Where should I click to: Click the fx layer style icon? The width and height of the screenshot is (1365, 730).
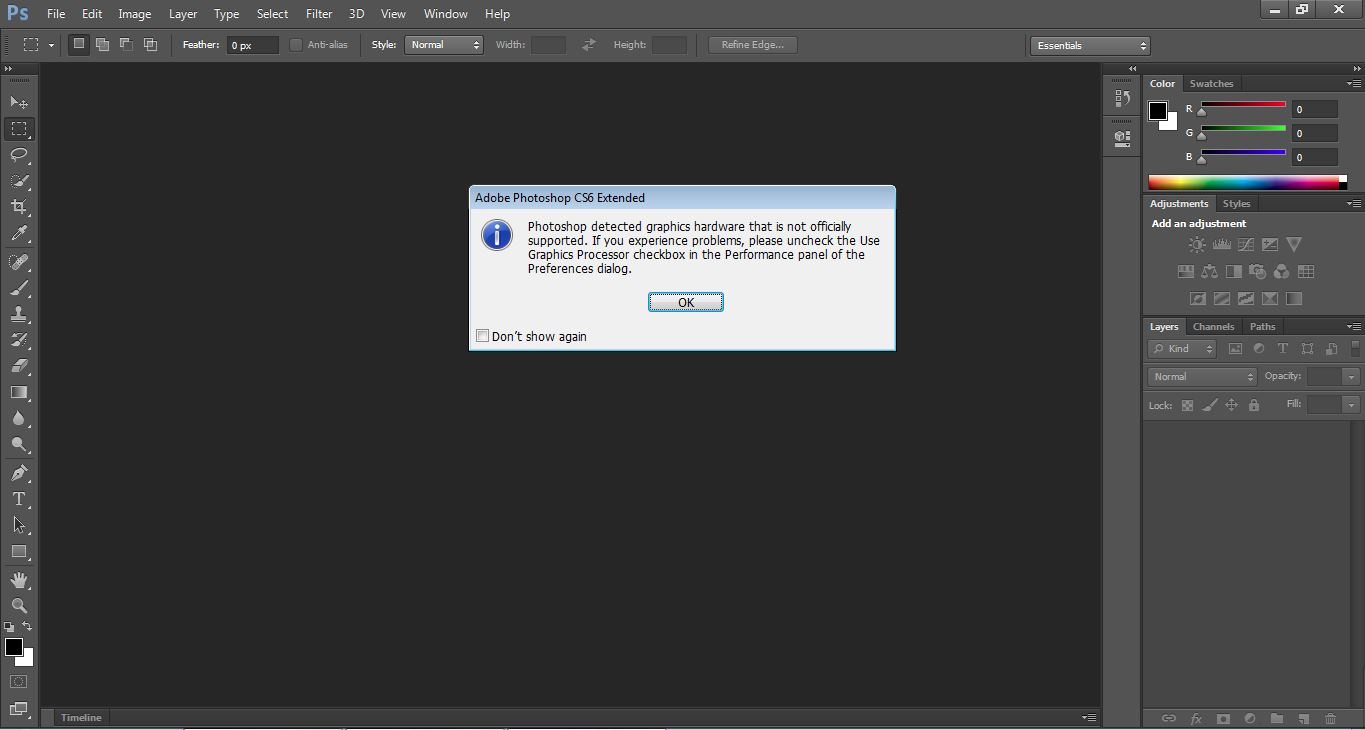[1196, 718]
